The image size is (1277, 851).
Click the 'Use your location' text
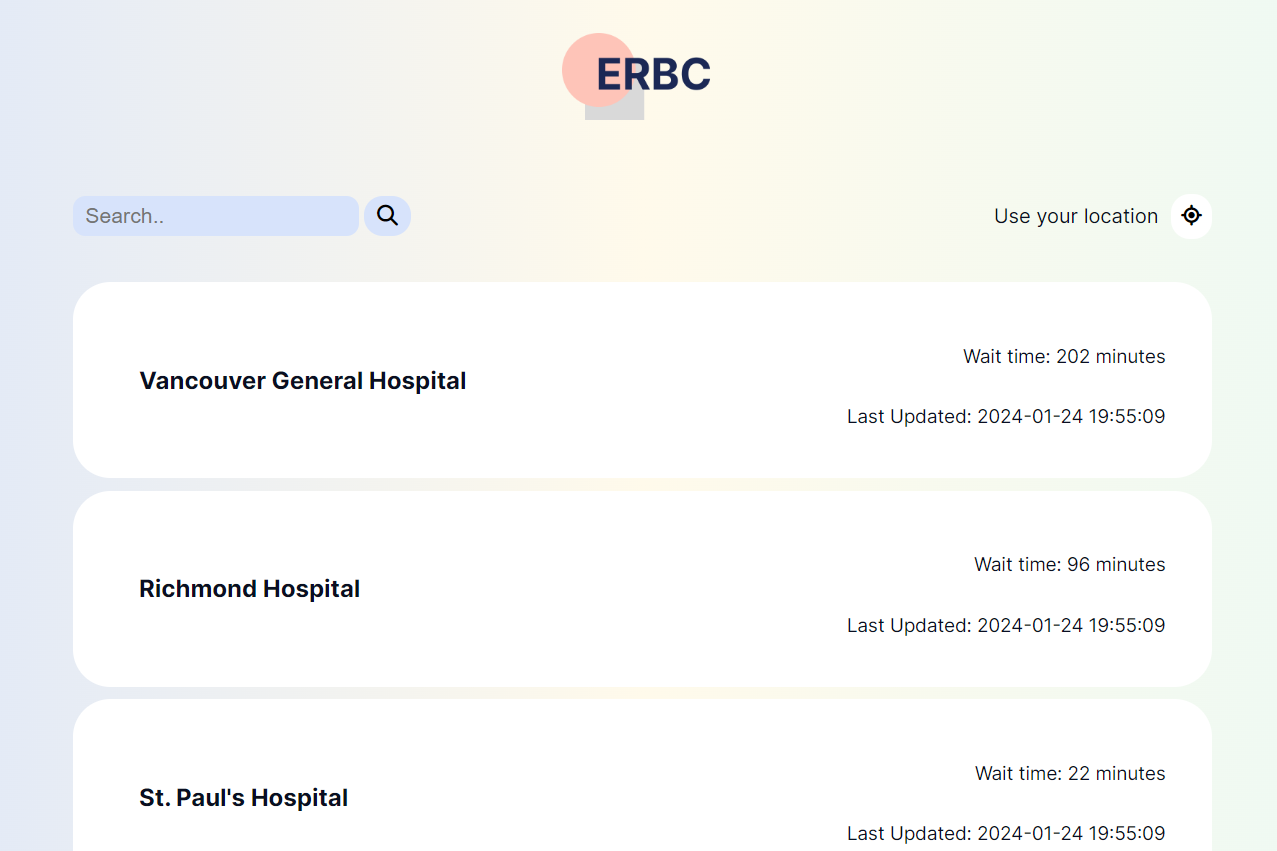click(x=1076, y=216)
